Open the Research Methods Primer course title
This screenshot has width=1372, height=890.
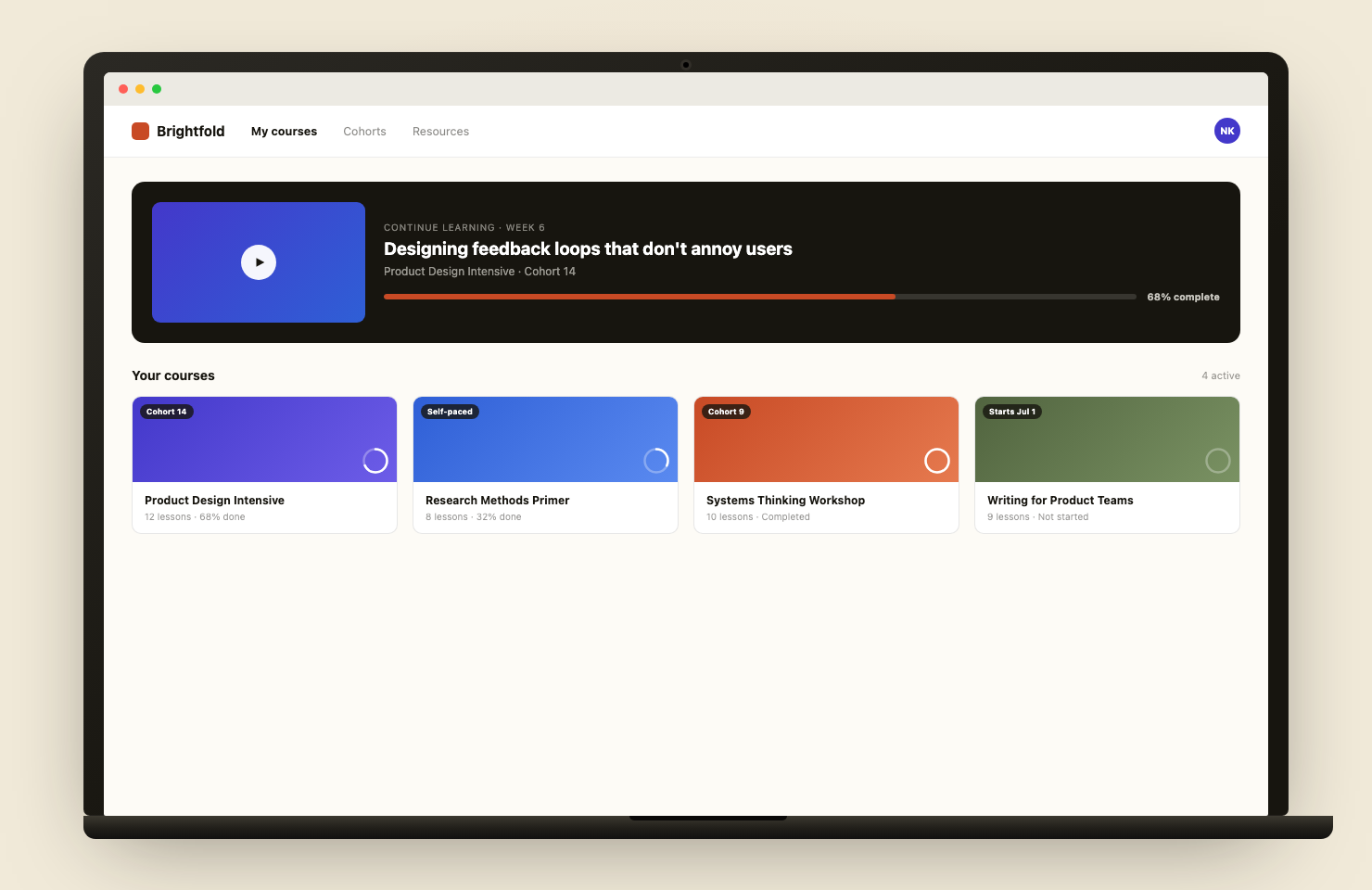coord(497,501)
